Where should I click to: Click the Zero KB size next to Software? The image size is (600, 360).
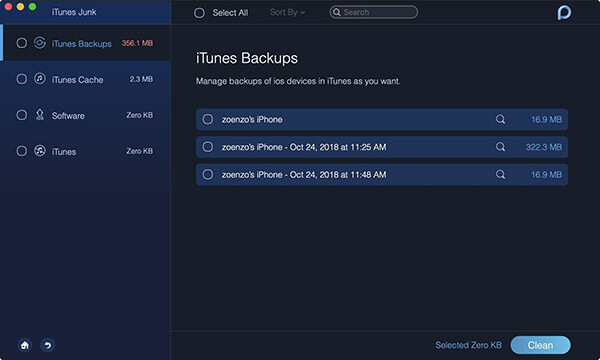click(140, 115)
